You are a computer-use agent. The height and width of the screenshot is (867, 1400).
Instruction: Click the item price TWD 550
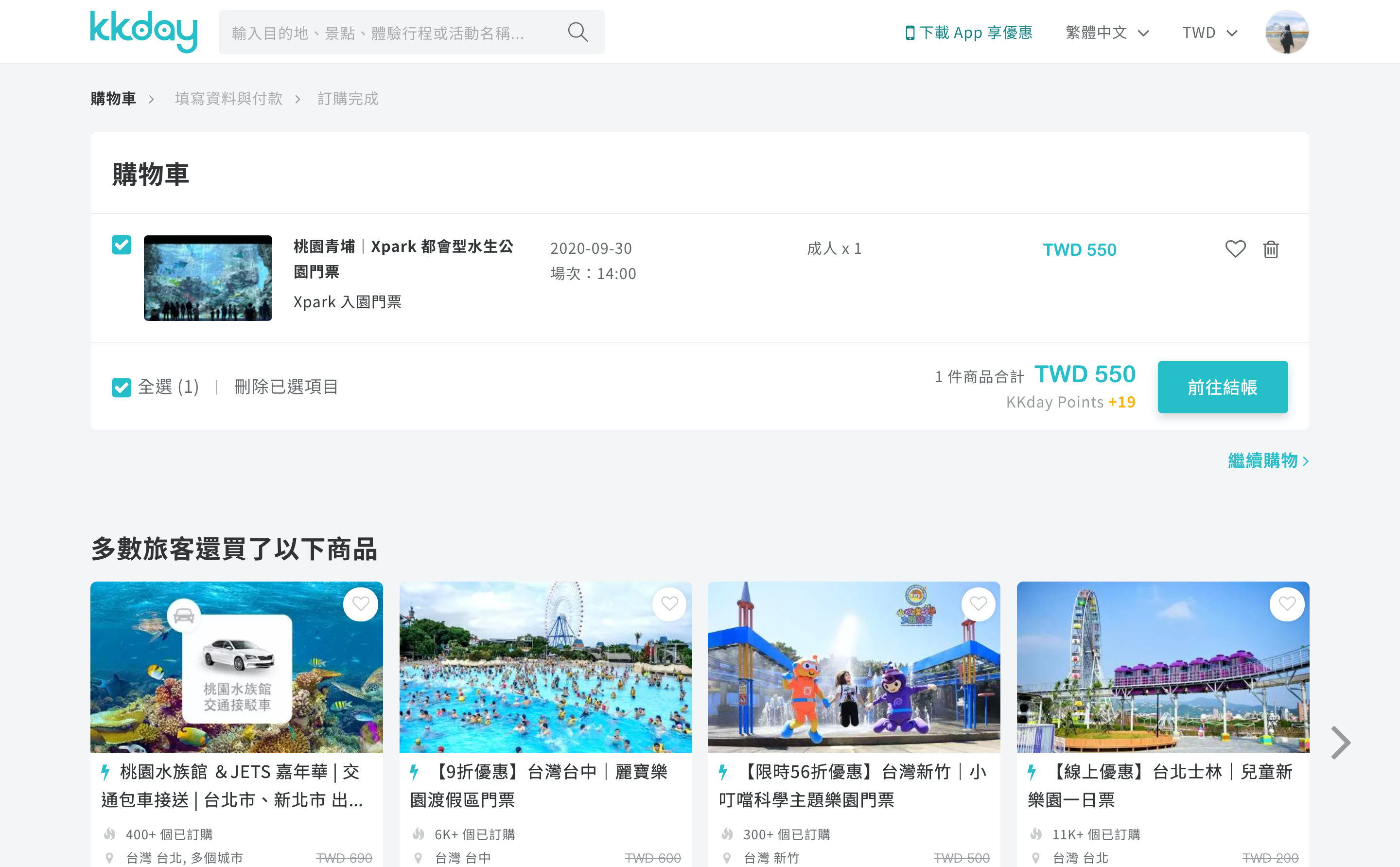[x=1080, y=249]
